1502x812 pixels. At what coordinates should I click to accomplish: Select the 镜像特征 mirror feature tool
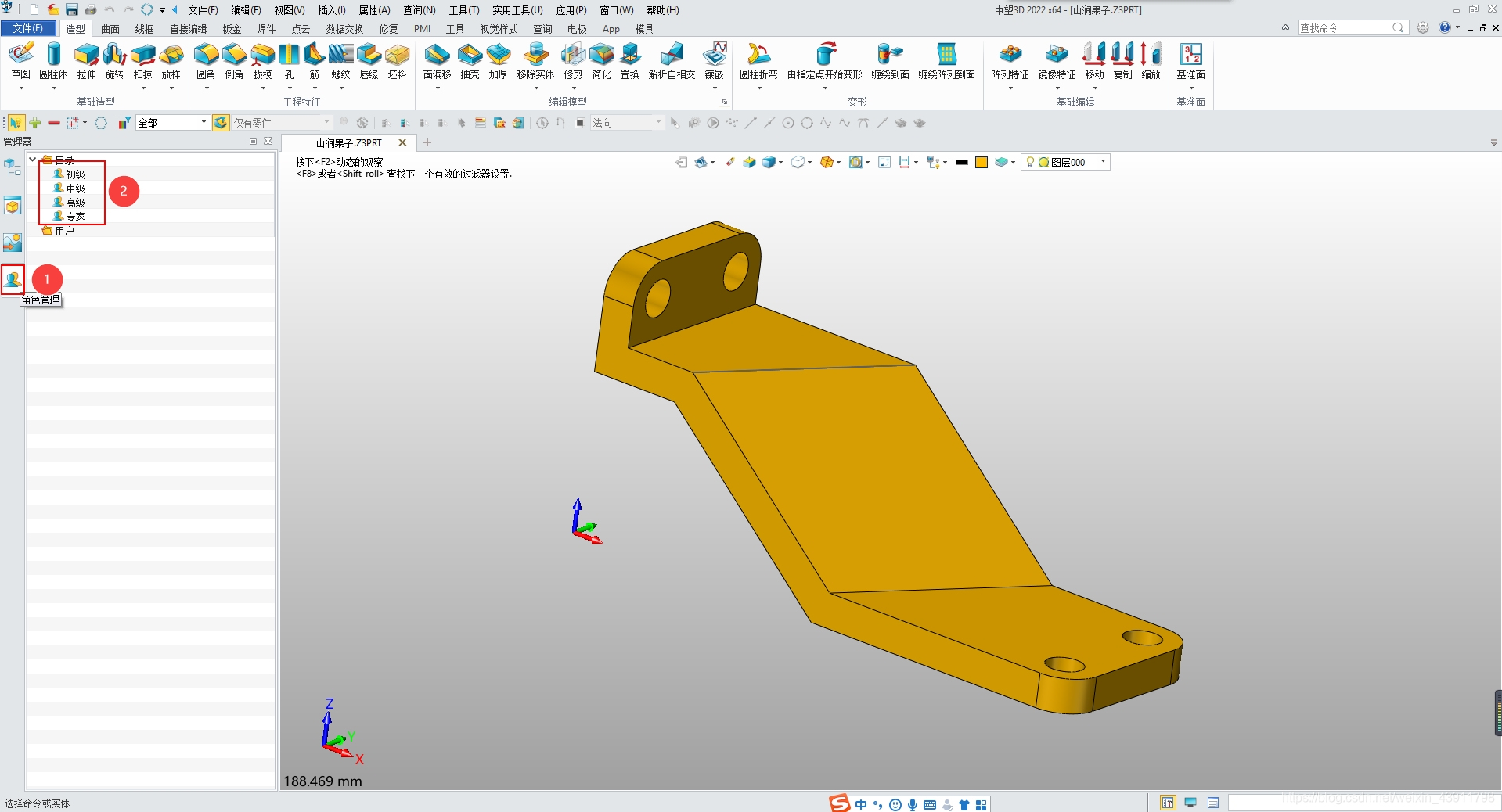(x=1057, y=61)
